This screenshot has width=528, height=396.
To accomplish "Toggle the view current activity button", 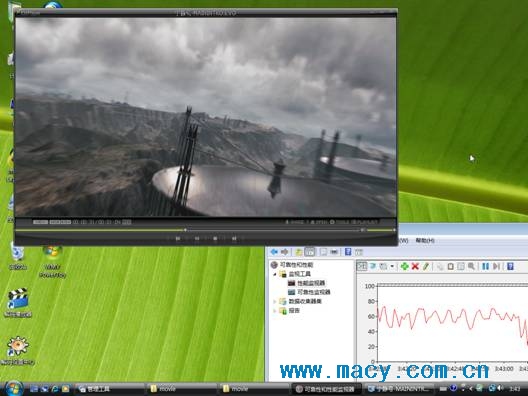I will [362, 266].
